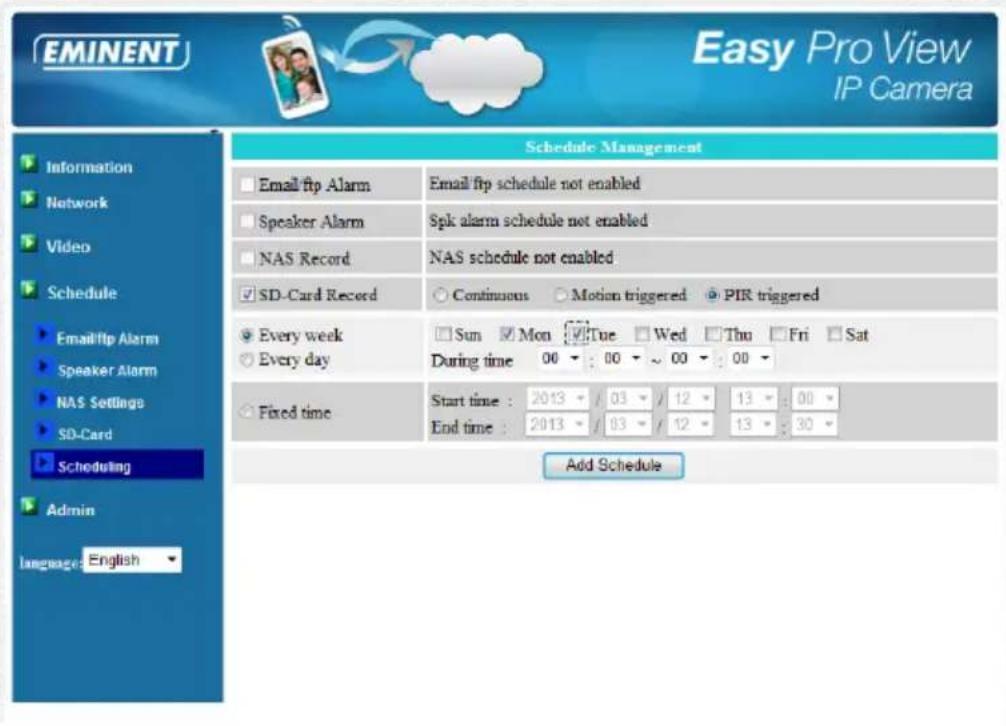This screenshot has width=1006, height=726.
Task: Open During time start hour dropdown
Action: (x=560, y=359)
